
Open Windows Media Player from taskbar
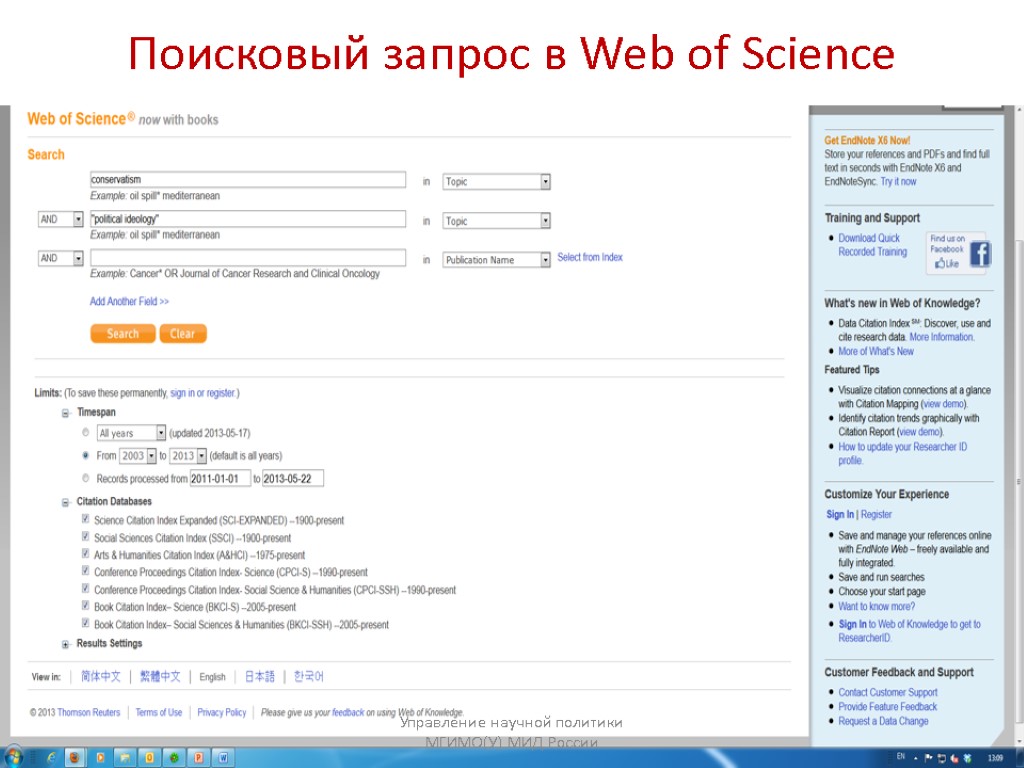(x=100, y=758)
